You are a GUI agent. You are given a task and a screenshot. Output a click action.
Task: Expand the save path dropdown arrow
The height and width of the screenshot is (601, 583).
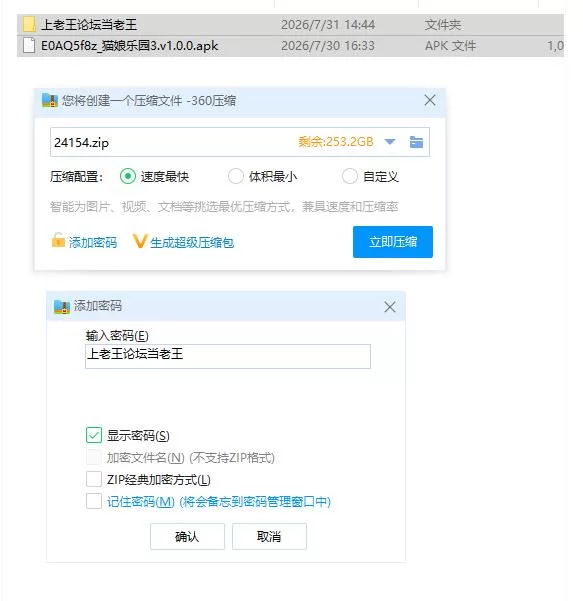390,142
